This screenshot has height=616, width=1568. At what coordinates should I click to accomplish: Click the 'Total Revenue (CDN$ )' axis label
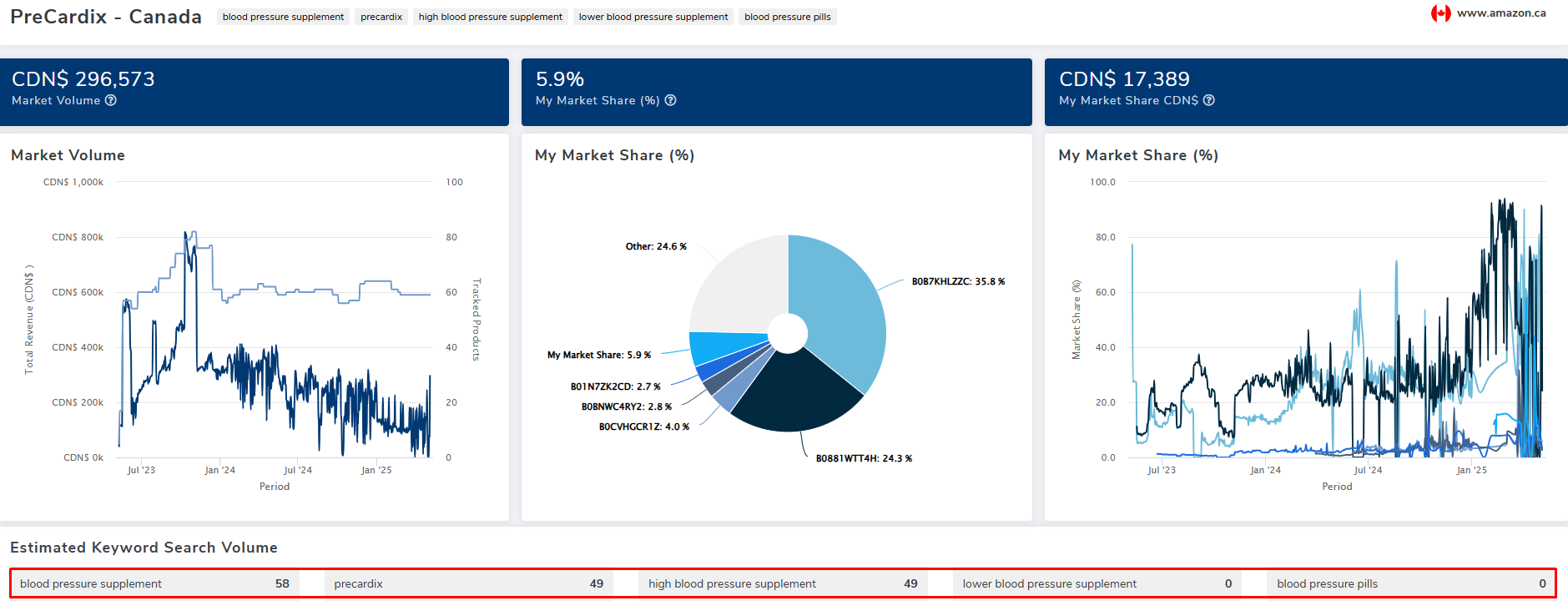click(x=29, y=320)
